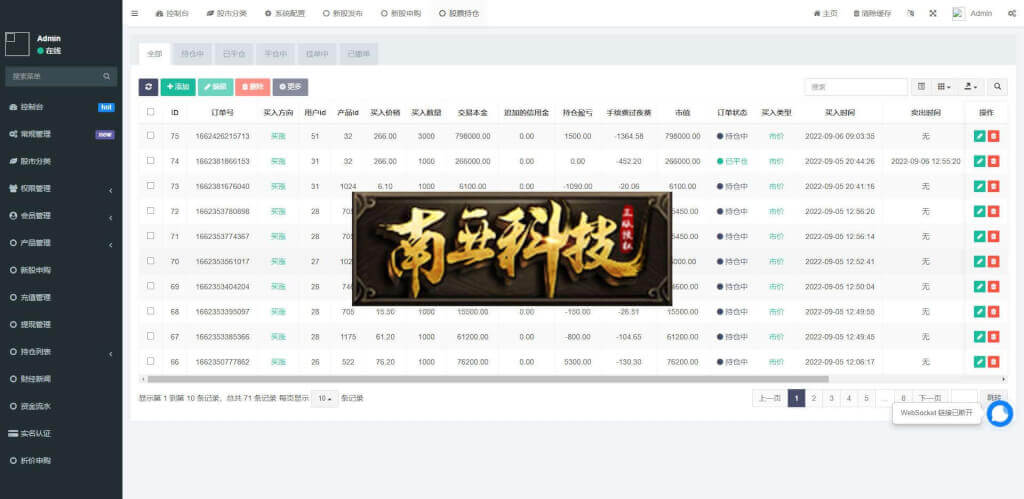
Task: Tick the checkbox for row ID 68
Action: [151, 311]
